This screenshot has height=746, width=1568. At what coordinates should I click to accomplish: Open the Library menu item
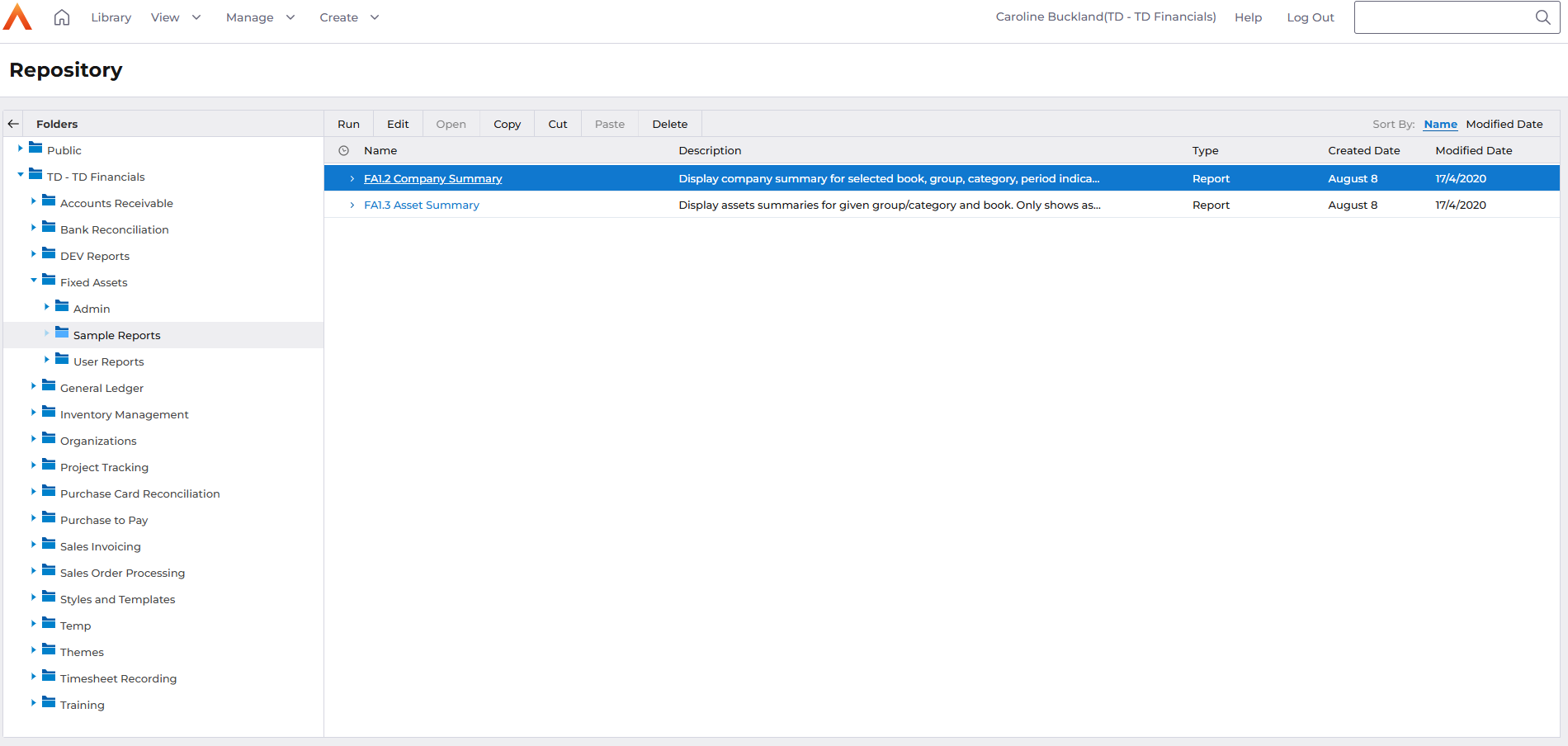click(x=111, y=17)
